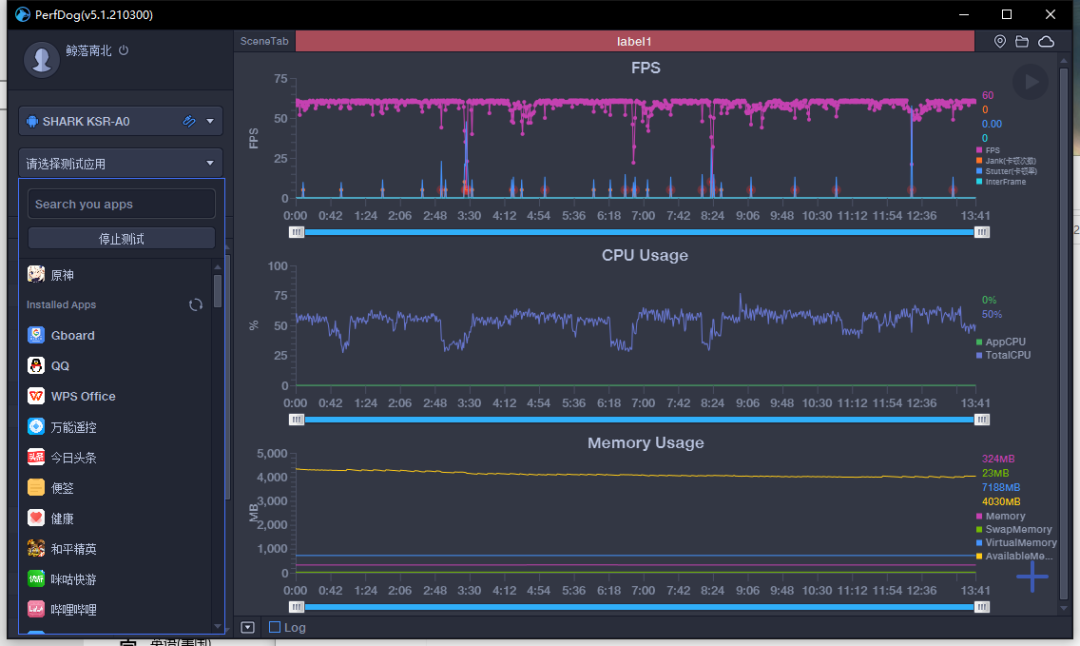Viewport: 1080px width, 646px height.
Task: Click Memory Usage right range slider handle
Action: [982, 607]
